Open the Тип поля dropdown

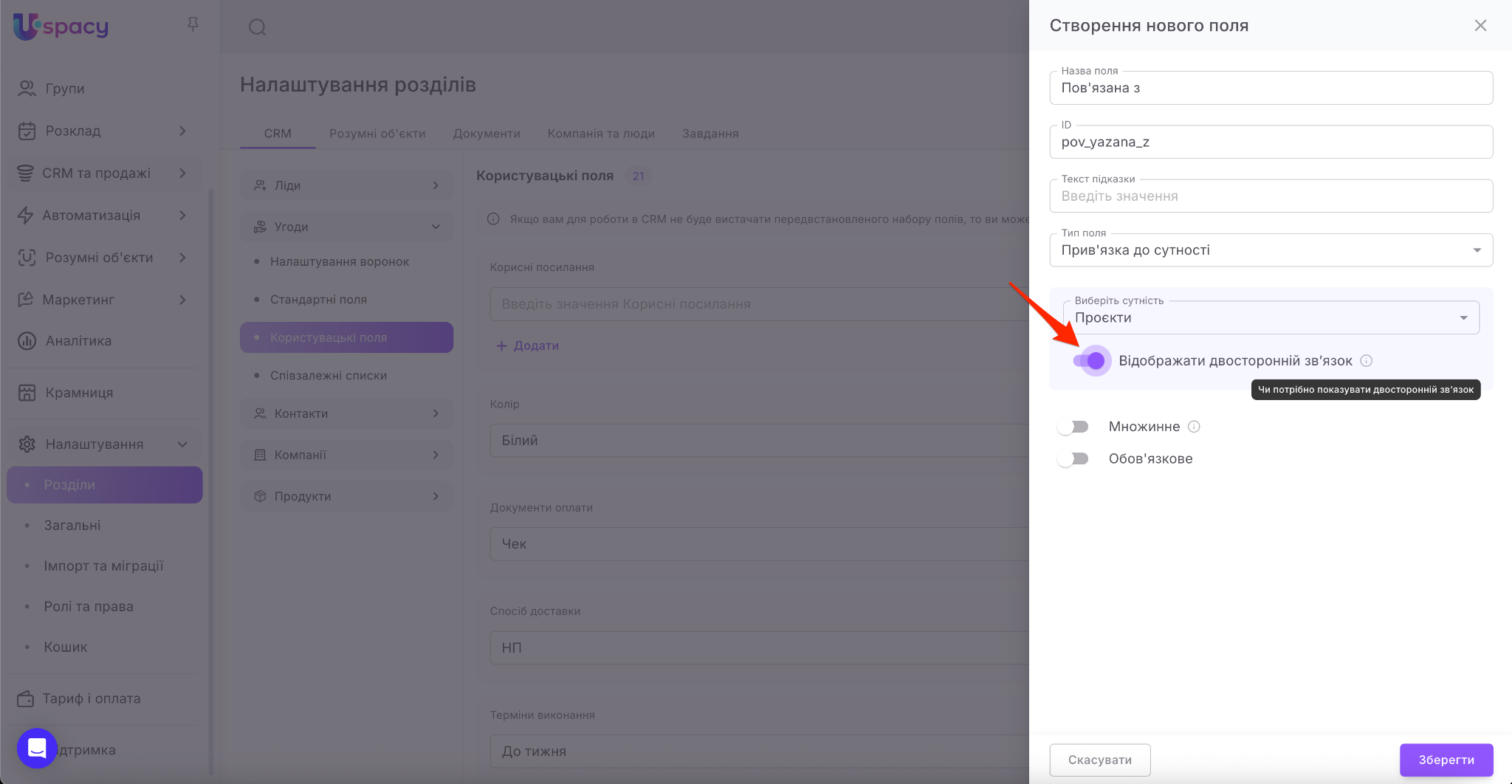(1270, 250)
